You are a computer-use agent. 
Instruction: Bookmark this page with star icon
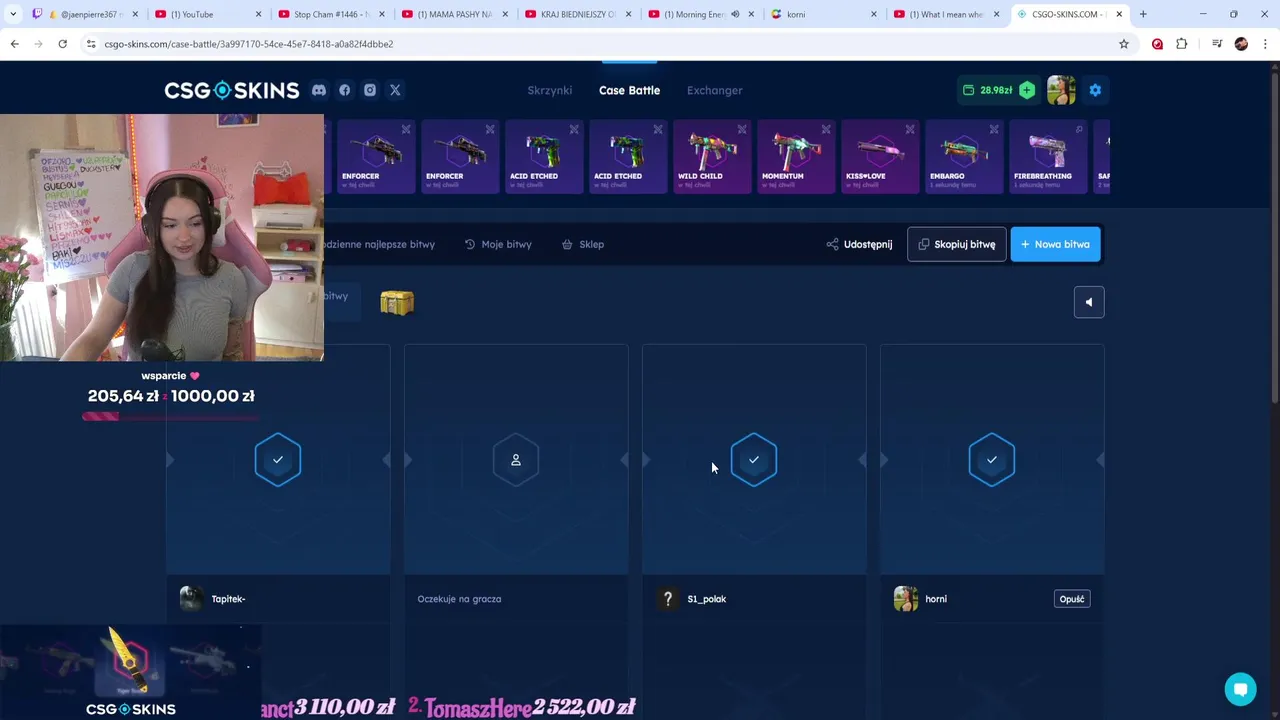pyautogui.click(x=1124, y=44)
